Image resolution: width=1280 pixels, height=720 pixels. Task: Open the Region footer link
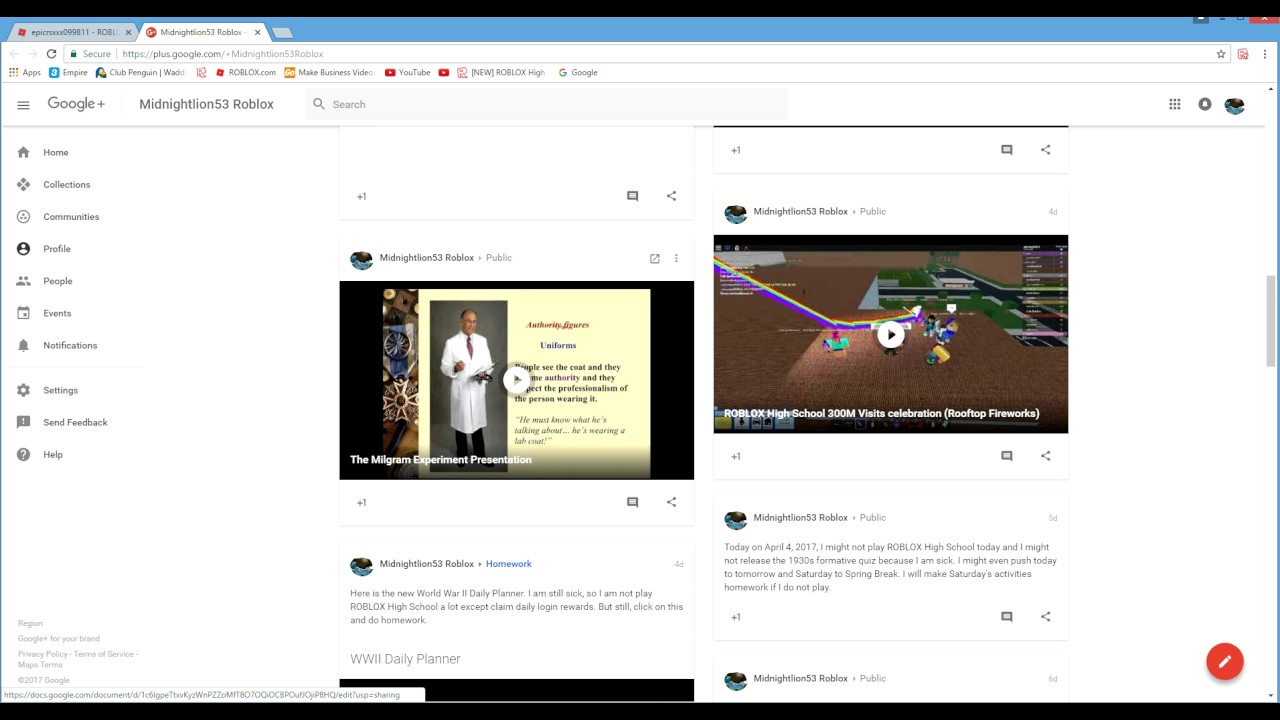click(x=30, y=623)
